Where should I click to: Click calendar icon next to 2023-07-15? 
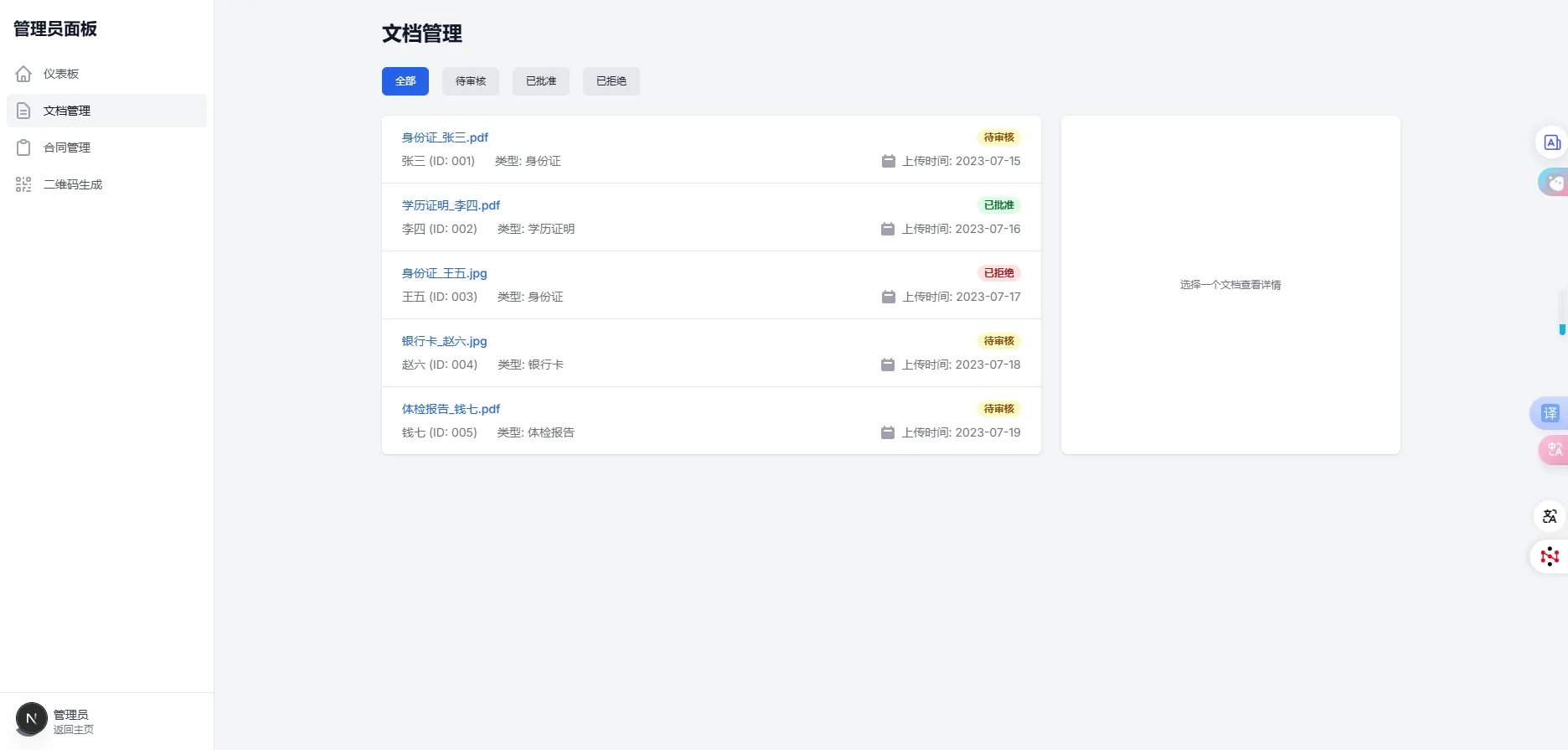(889, 161)
